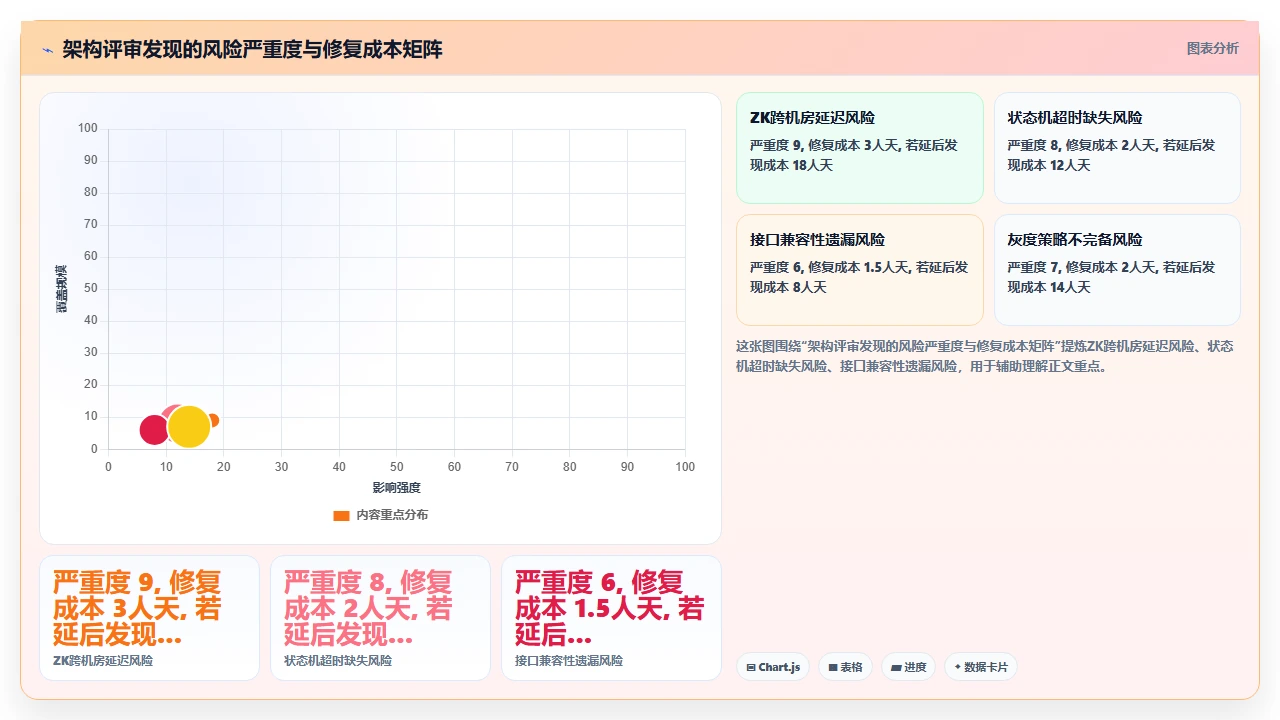Select the crimson red bubble in chart

point(154,429)
